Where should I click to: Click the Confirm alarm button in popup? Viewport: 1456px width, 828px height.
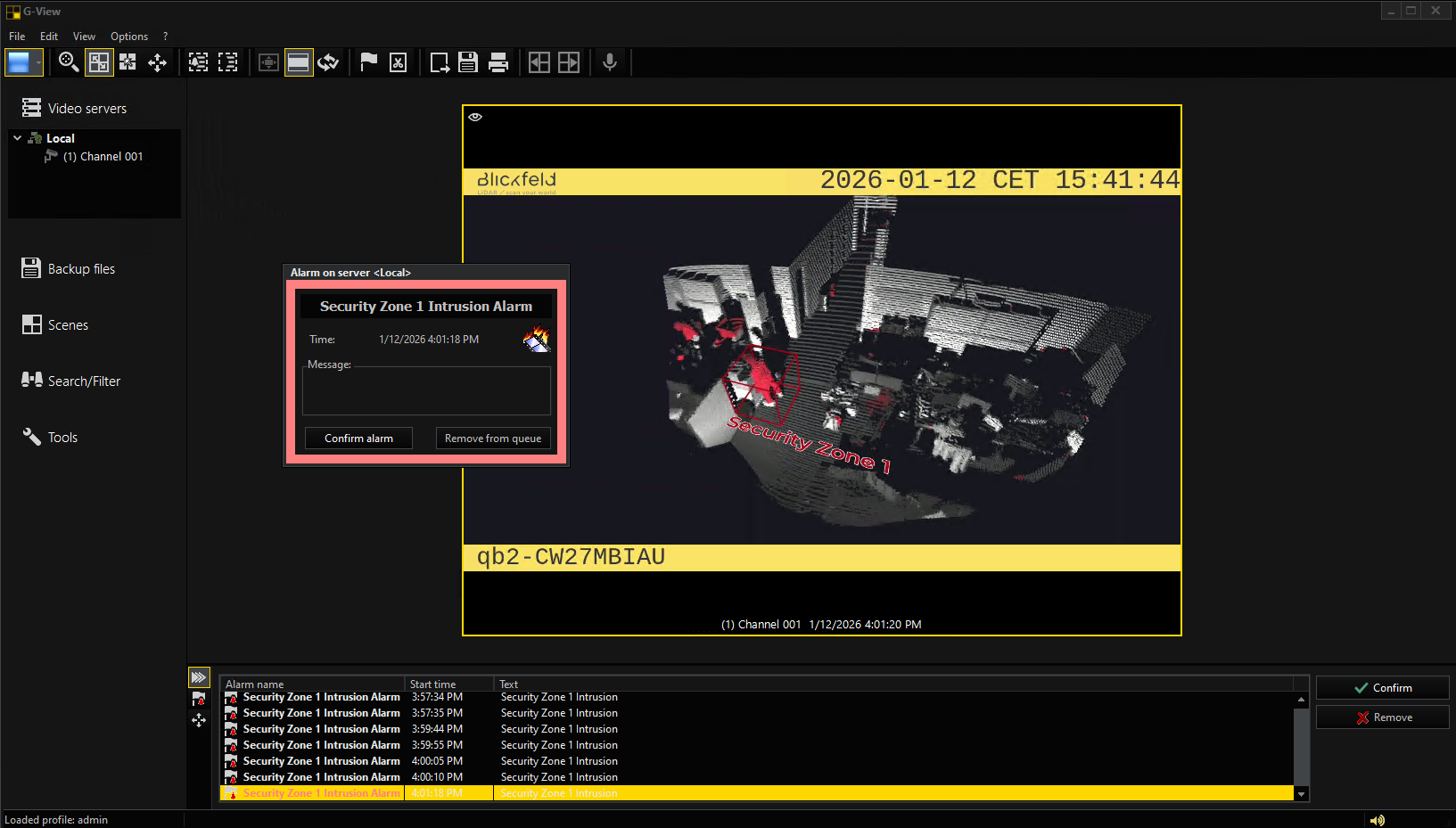(358, 439)
